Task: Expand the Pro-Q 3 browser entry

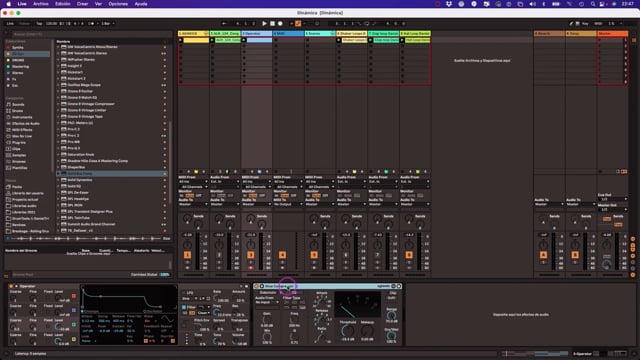Action: [58, 148]
